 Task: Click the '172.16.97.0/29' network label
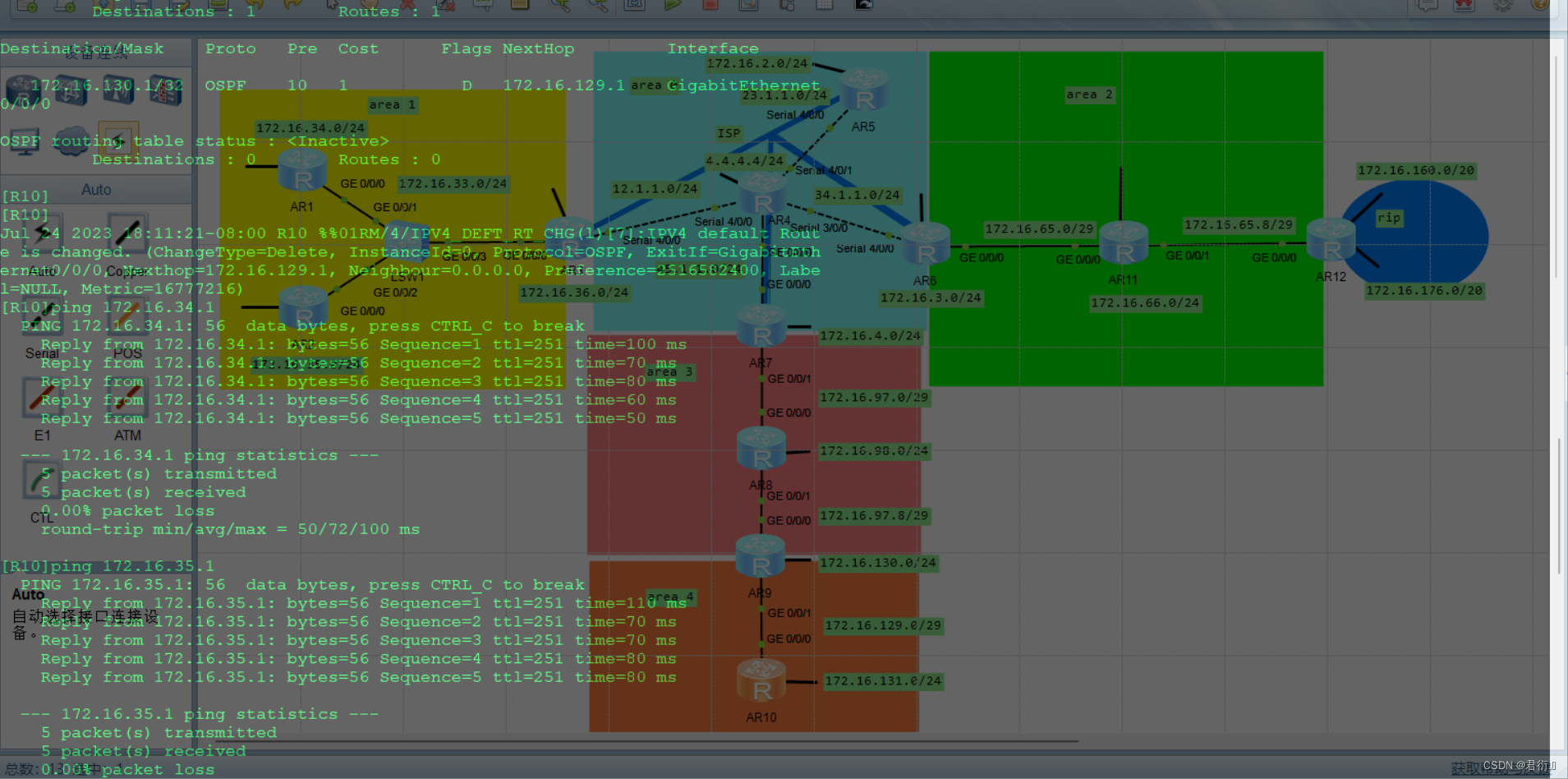874,398
